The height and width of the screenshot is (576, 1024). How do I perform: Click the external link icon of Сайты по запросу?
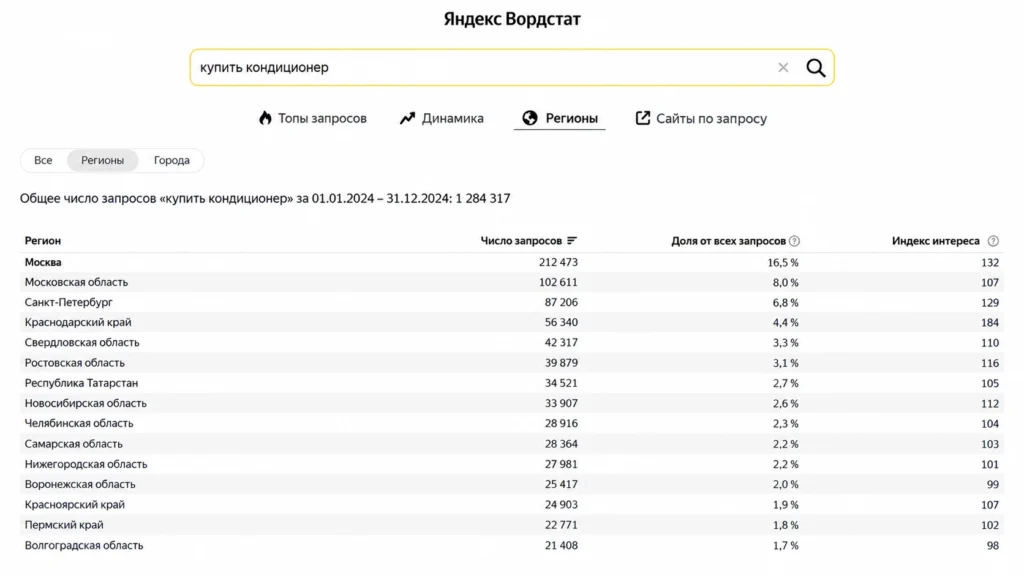643,118
